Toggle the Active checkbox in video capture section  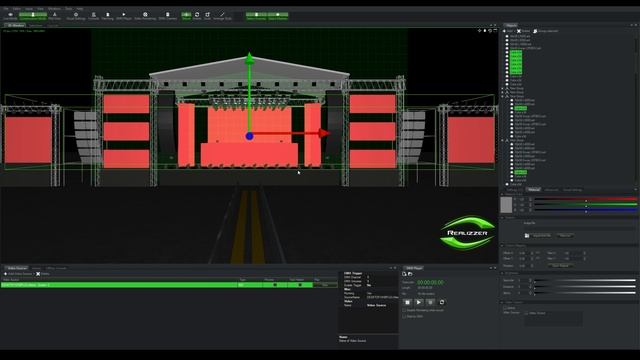click(505, 308)
